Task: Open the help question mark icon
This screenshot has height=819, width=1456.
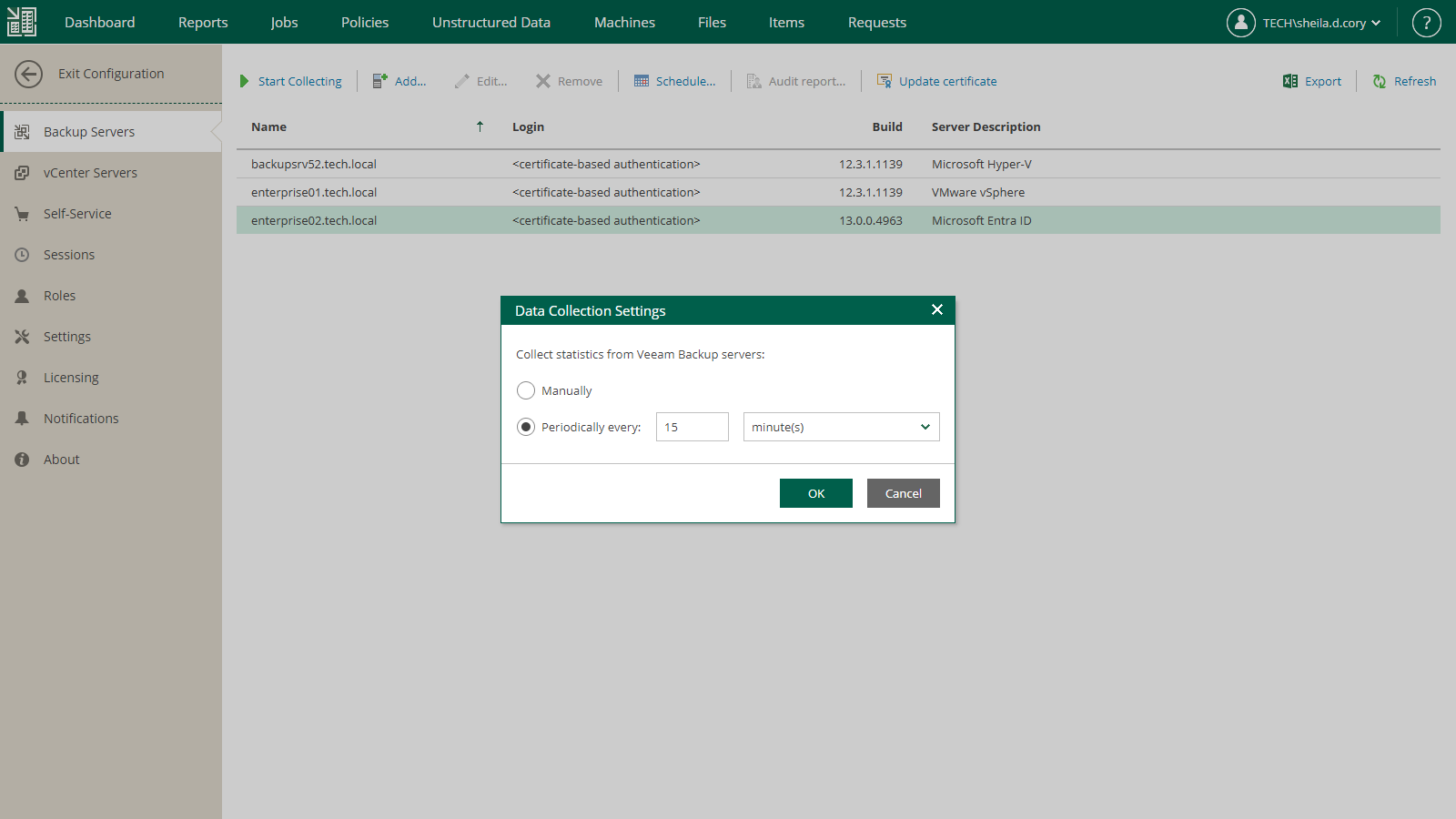Action: [x=1426, y=23]
